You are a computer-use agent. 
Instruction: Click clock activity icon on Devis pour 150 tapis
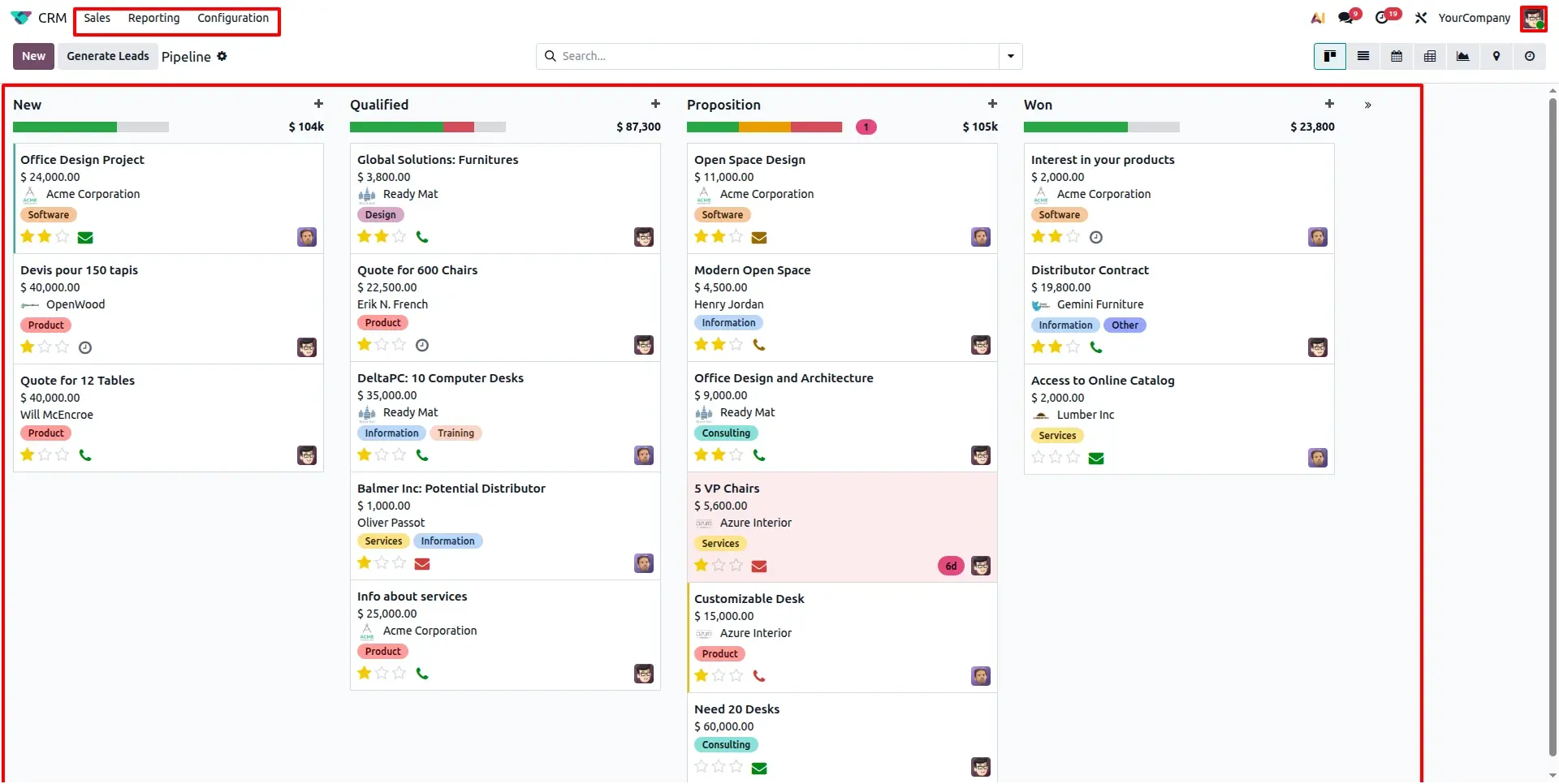pyautogui.click(x=85, y=347)
